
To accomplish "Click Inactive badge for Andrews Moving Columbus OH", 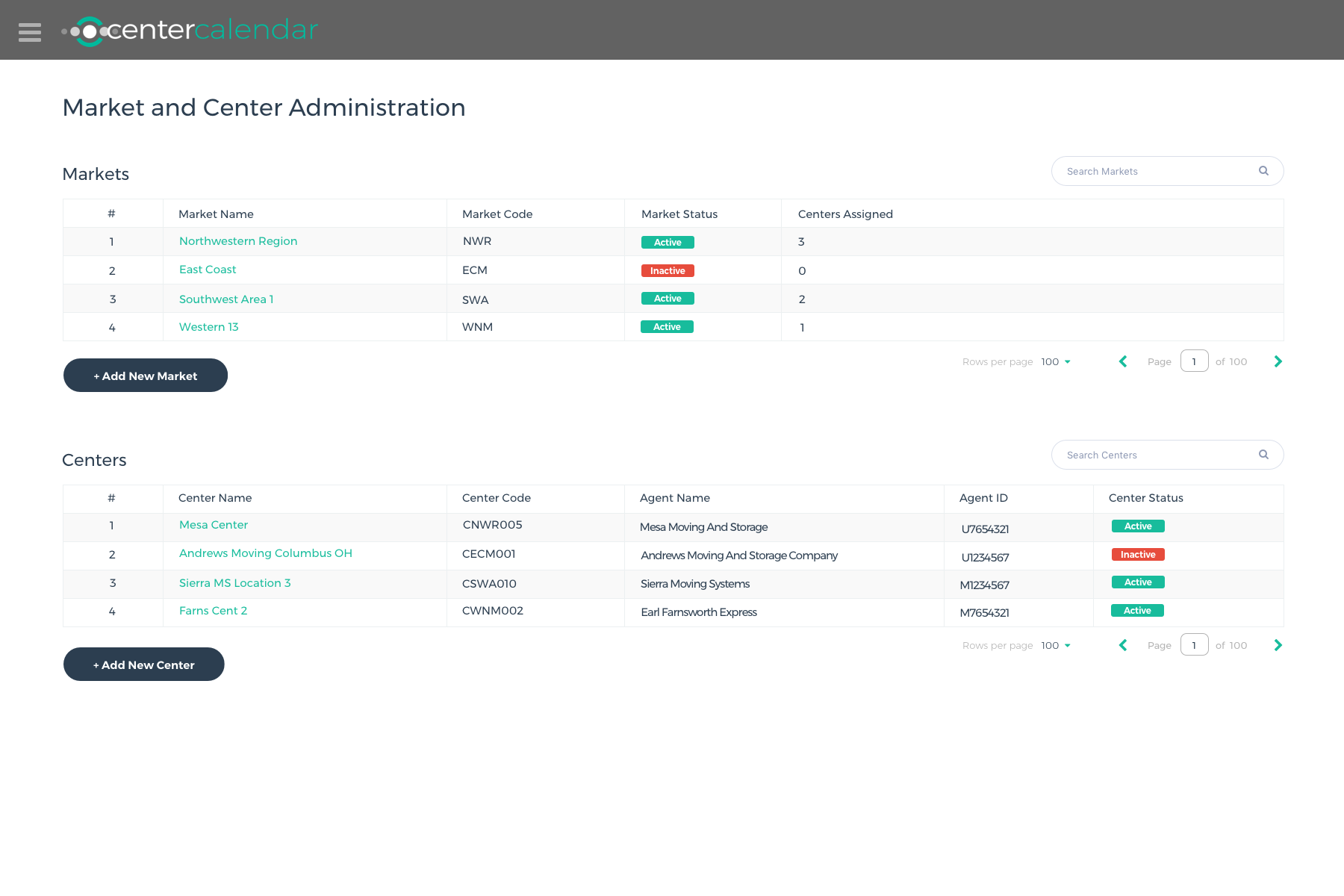I will point(1138,554).
